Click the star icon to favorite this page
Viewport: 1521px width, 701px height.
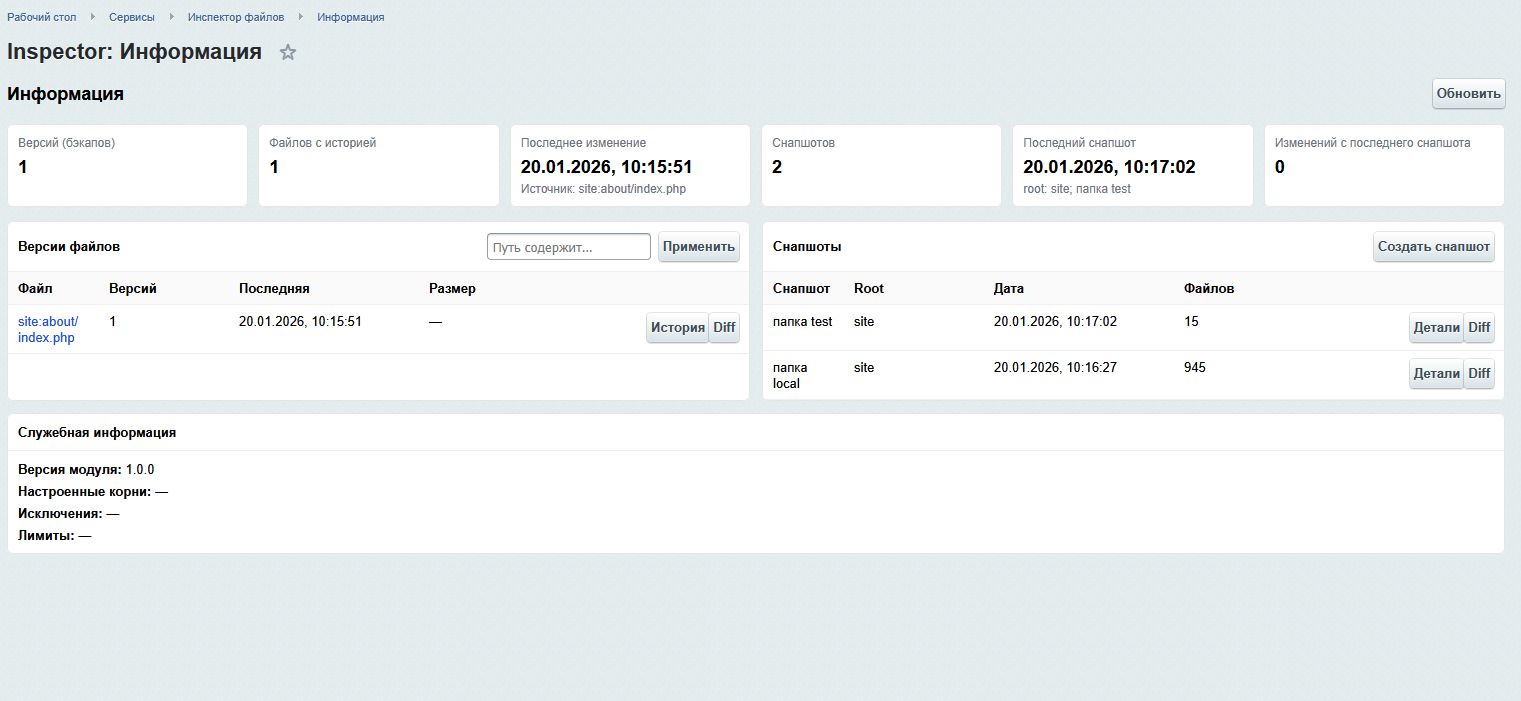pyautogui.click(x=288, y=52)
